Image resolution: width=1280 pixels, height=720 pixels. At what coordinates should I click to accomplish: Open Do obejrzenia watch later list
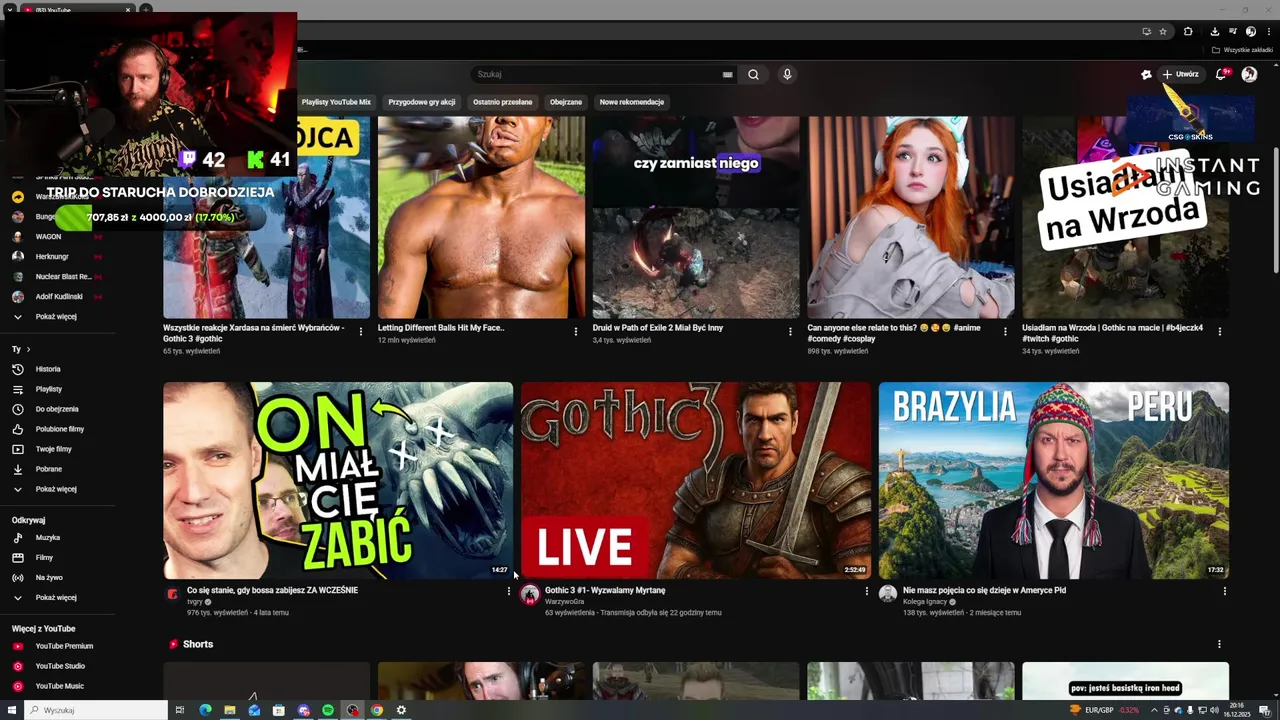tap(57, 409)
